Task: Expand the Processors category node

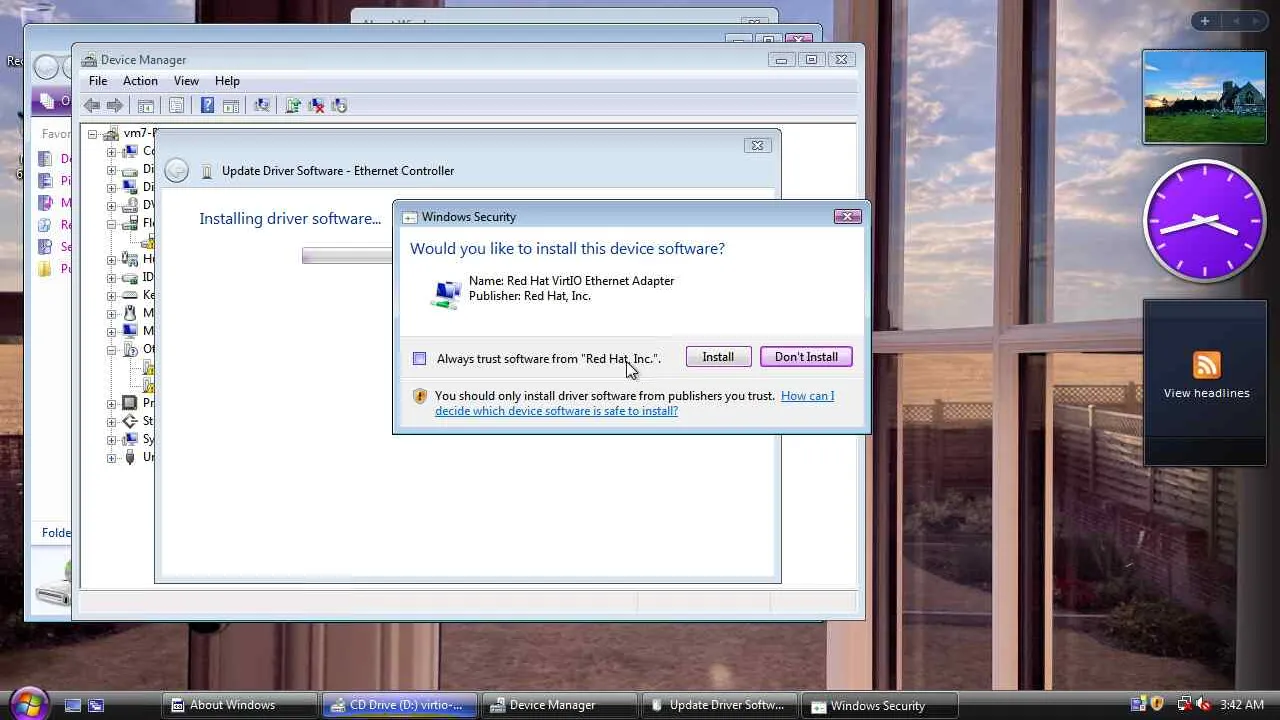Action: [x=112, y=404]
